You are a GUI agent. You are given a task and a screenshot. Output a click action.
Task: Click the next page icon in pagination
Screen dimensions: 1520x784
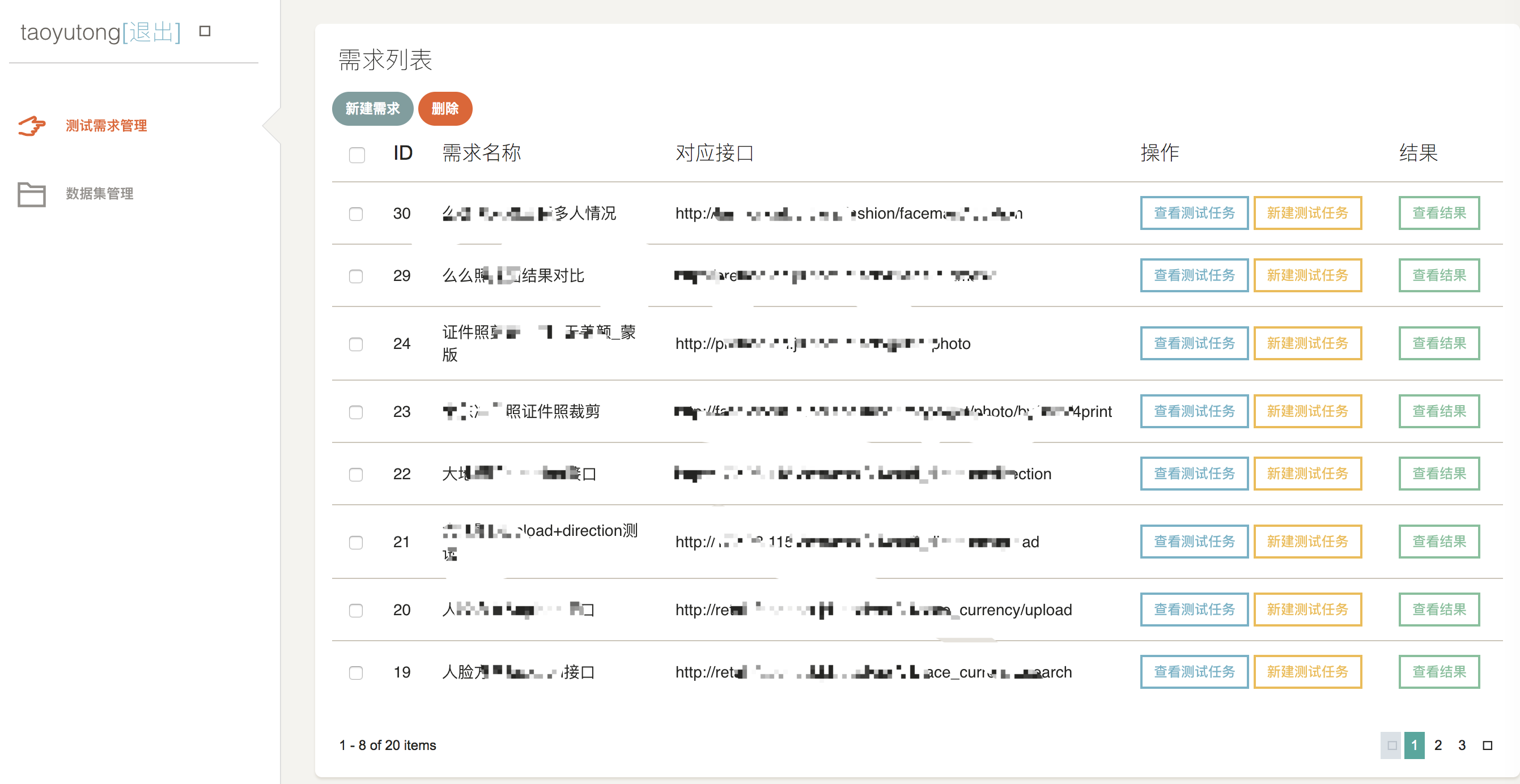[1488, 745]
